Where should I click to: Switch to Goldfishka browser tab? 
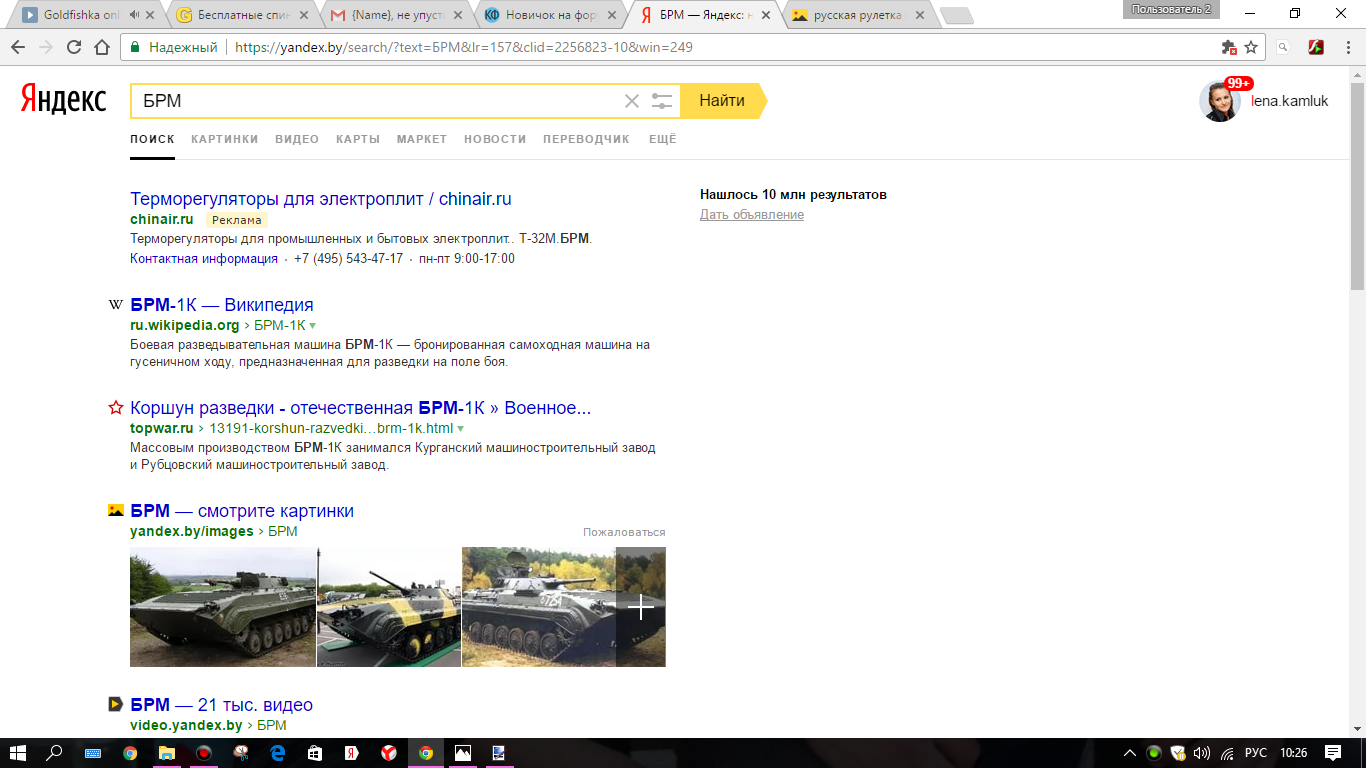85,15
